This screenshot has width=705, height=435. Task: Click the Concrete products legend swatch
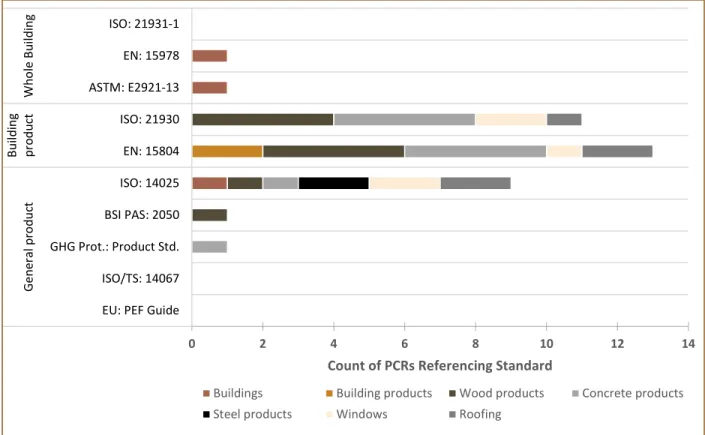tap(575, 394)
